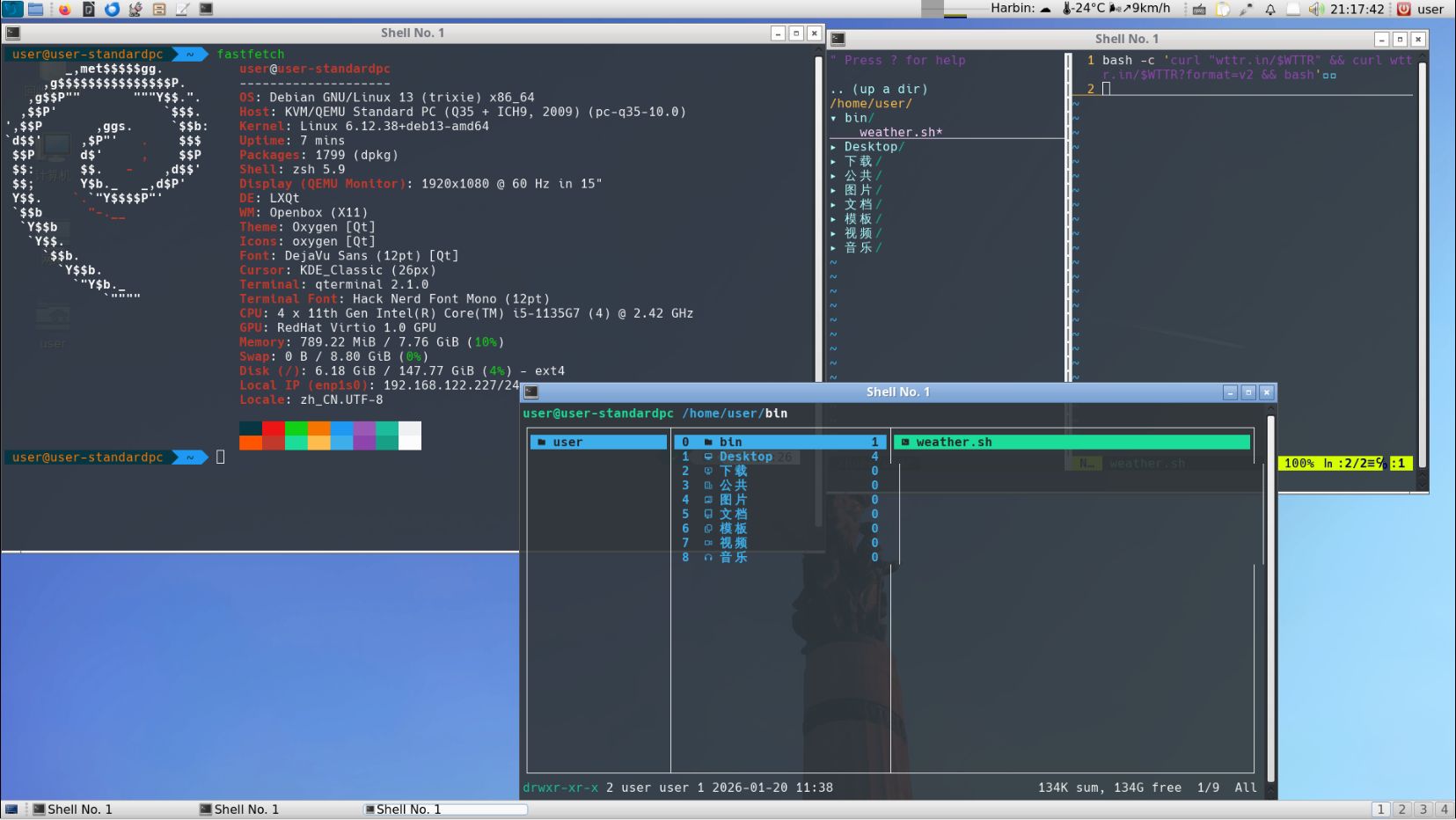
Task: Click the keyboard layout tray icon
Action: (x=1199, y=9)
